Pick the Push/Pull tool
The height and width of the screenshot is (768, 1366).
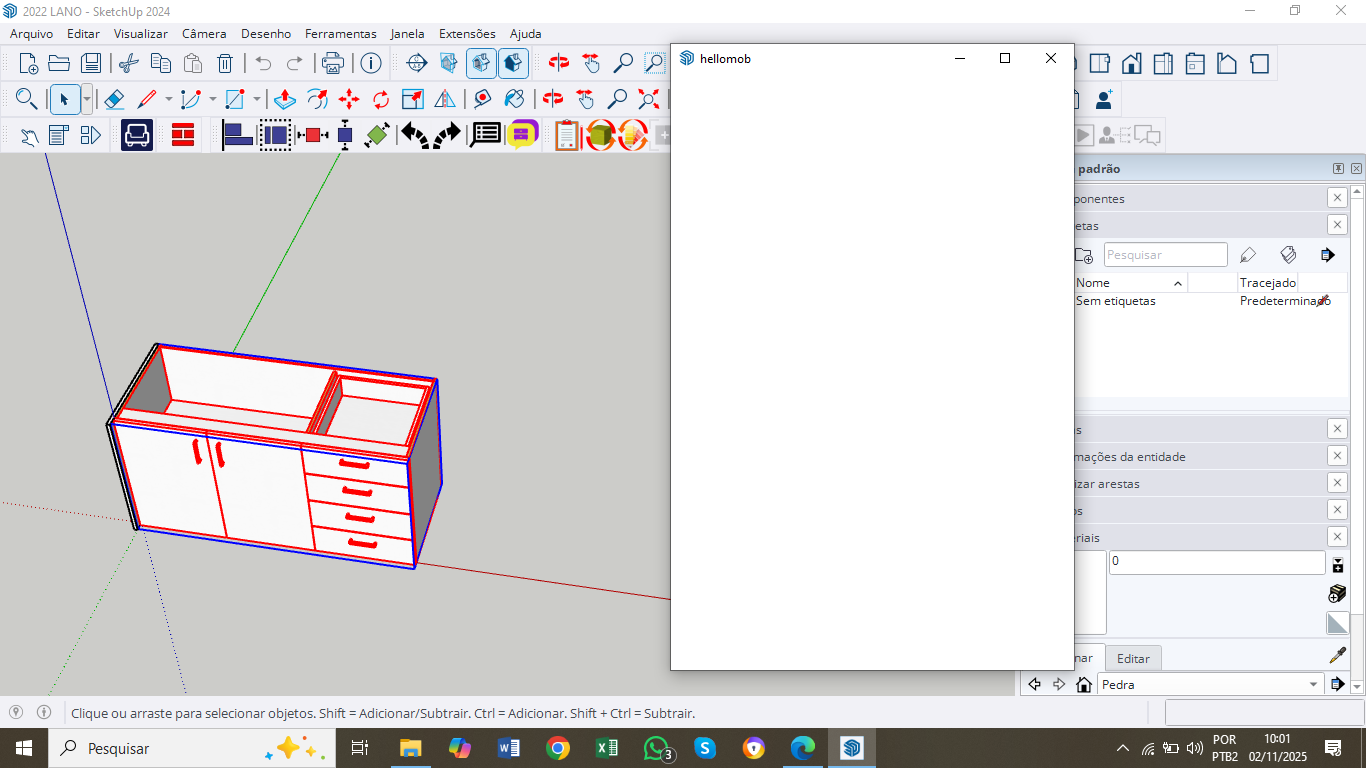click(284, 99)
